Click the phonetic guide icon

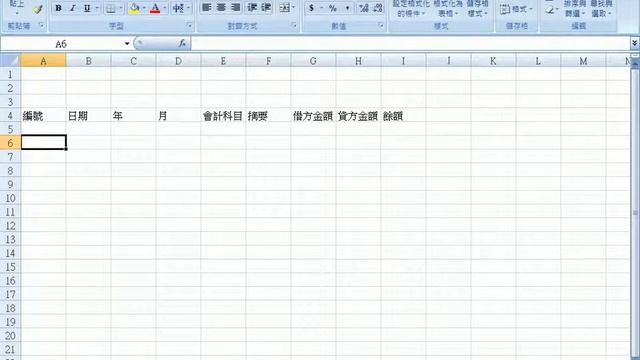(179, 8)
